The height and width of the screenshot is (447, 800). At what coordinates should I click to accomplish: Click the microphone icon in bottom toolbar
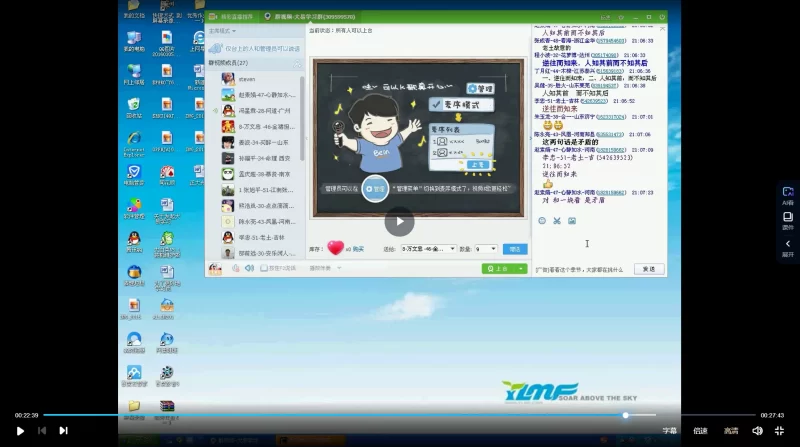[x=236, y=268]
